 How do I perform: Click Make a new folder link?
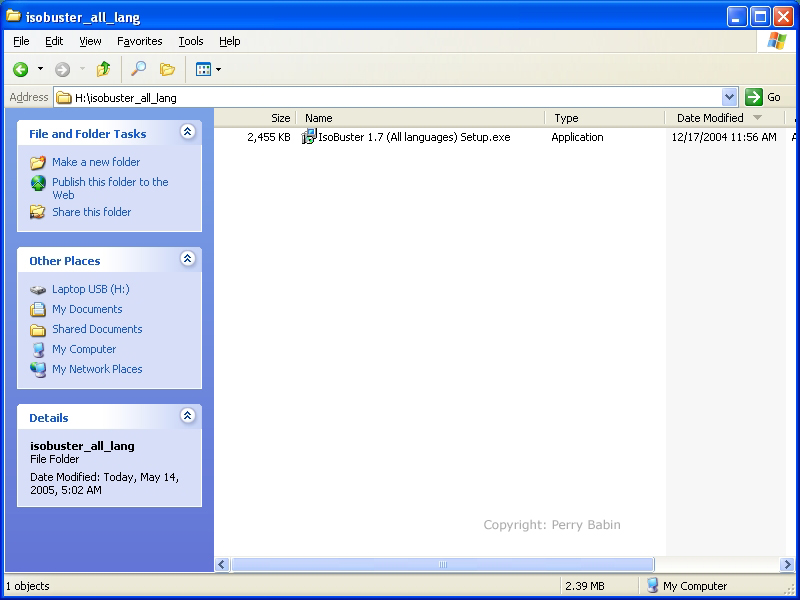[96, 162]
